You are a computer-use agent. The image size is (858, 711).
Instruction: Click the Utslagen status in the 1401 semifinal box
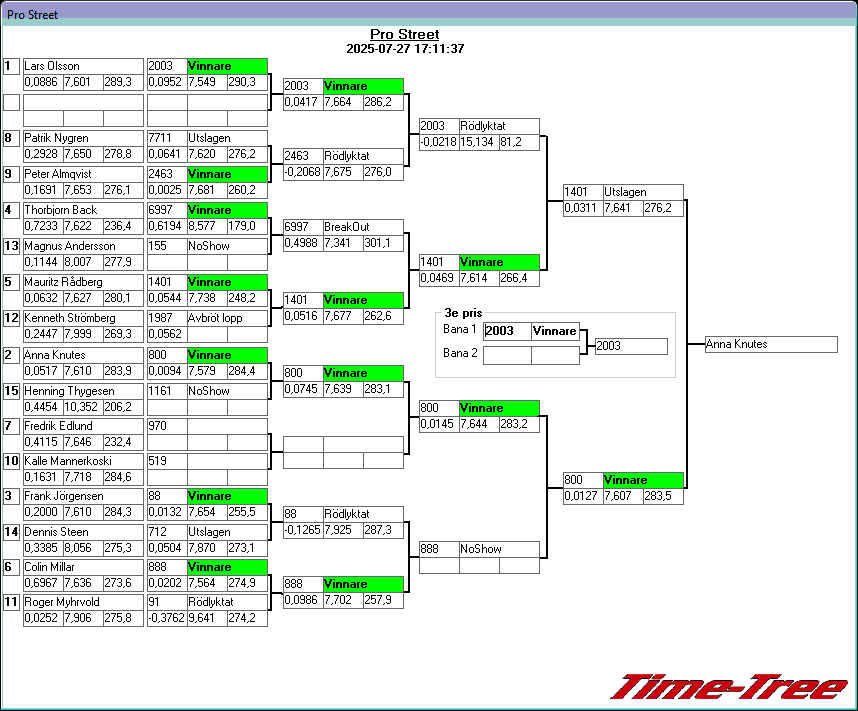click(x=643, y=192)
